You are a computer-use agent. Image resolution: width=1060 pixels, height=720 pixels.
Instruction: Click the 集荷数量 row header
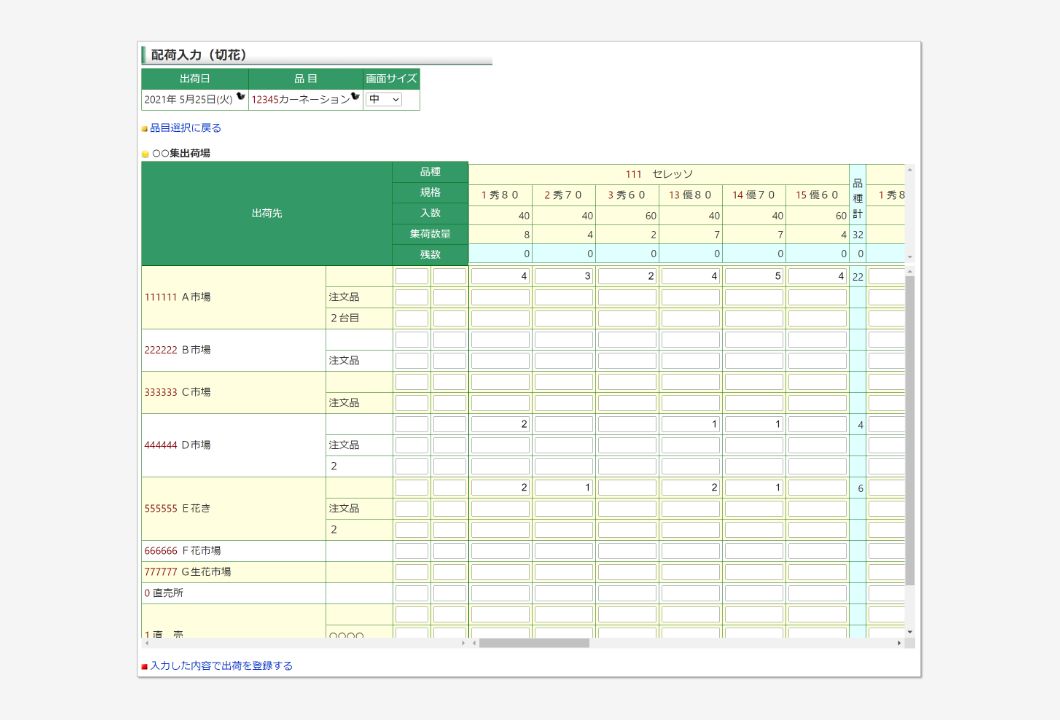(x=430, y=234)
